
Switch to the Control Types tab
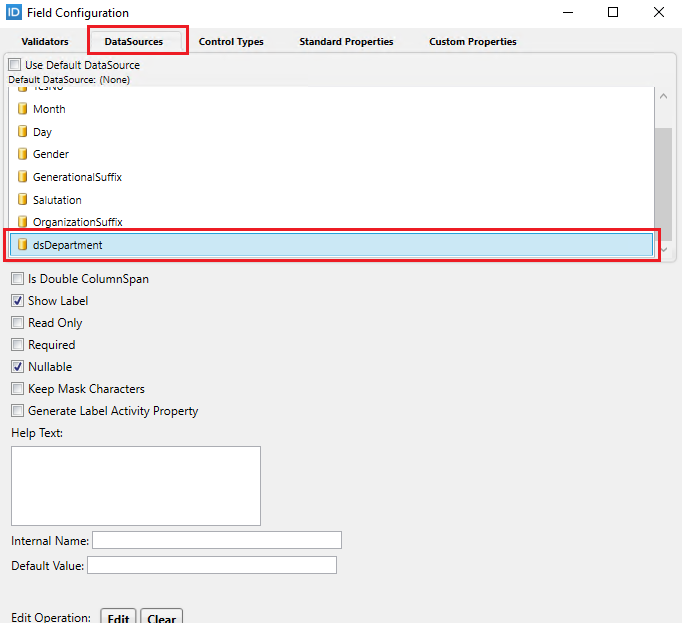[231, 42]
